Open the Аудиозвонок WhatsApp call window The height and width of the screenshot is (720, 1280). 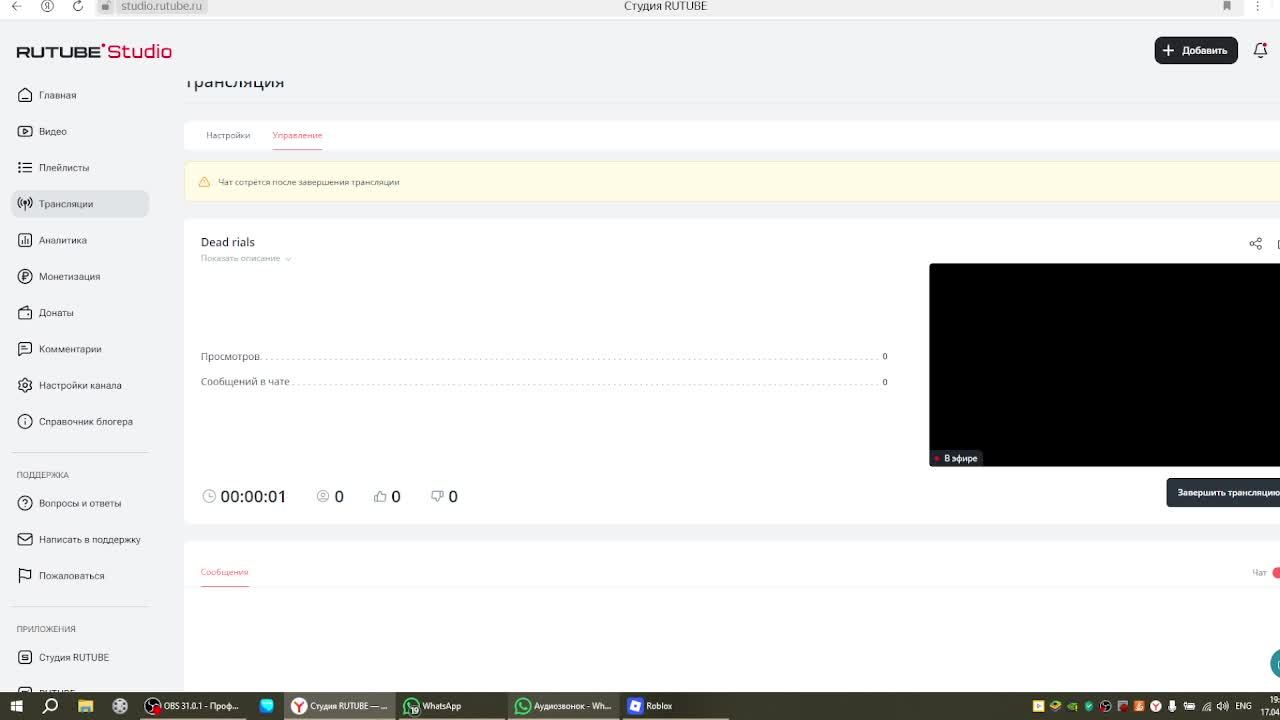pyautogui.click(x=563, y=706)
